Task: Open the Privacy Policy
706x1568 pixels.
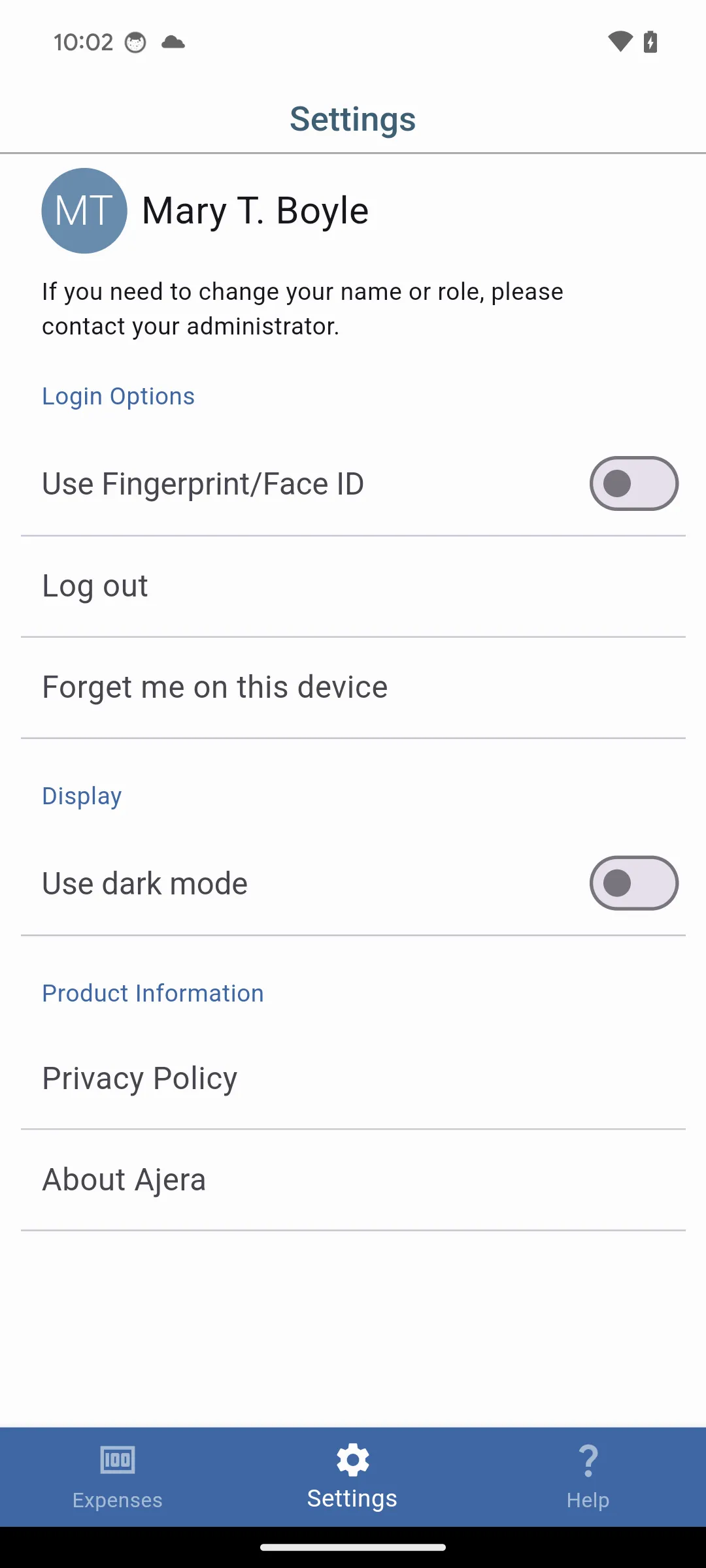Action: 140,1079
